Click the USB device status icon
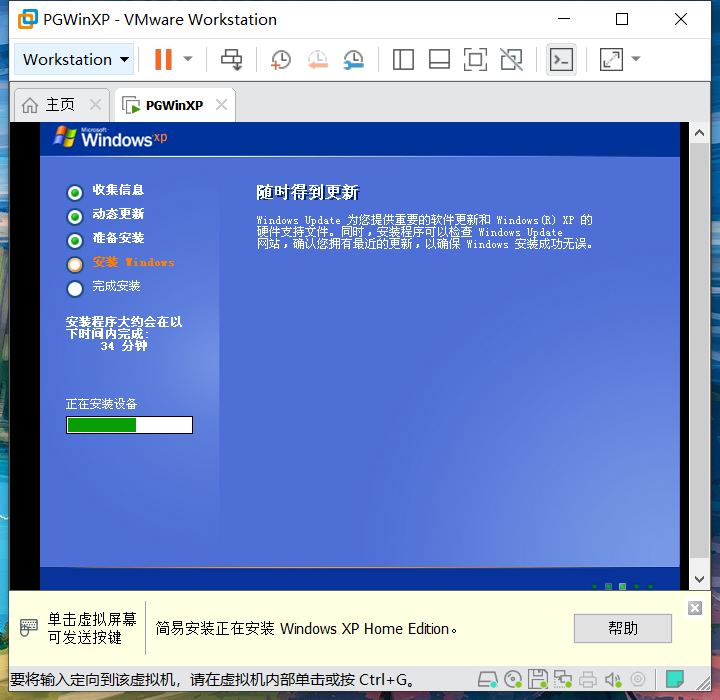 point(638,679)
